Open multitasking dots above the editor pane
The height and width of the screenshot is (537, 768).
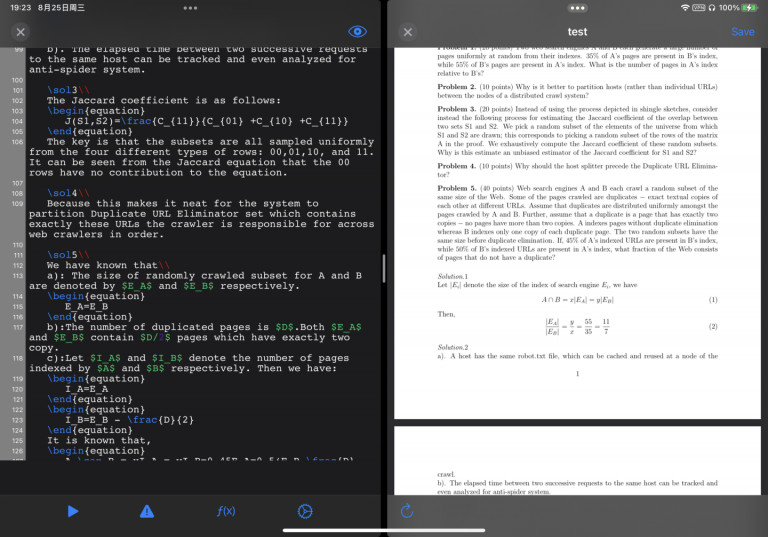[191, 7]
